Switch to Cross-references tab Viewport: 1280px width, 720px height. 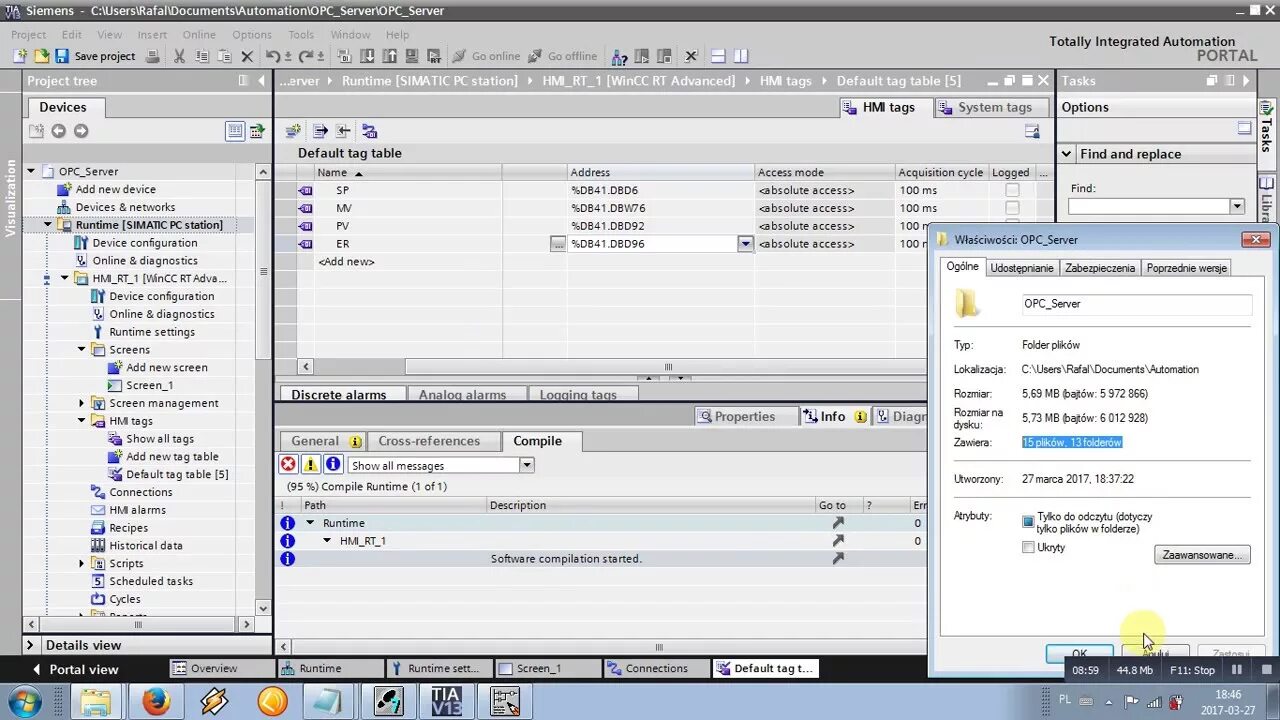tap(429, 441)
